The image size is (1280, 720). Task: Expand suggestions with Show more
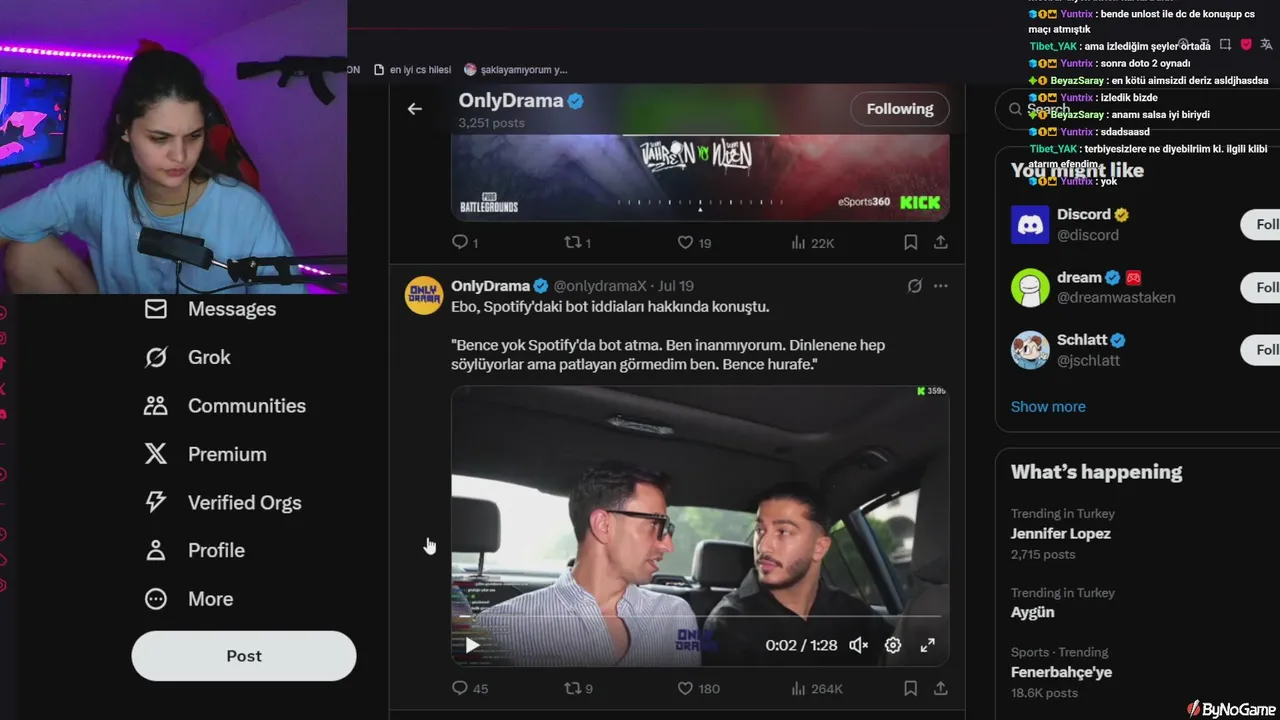1047,406
